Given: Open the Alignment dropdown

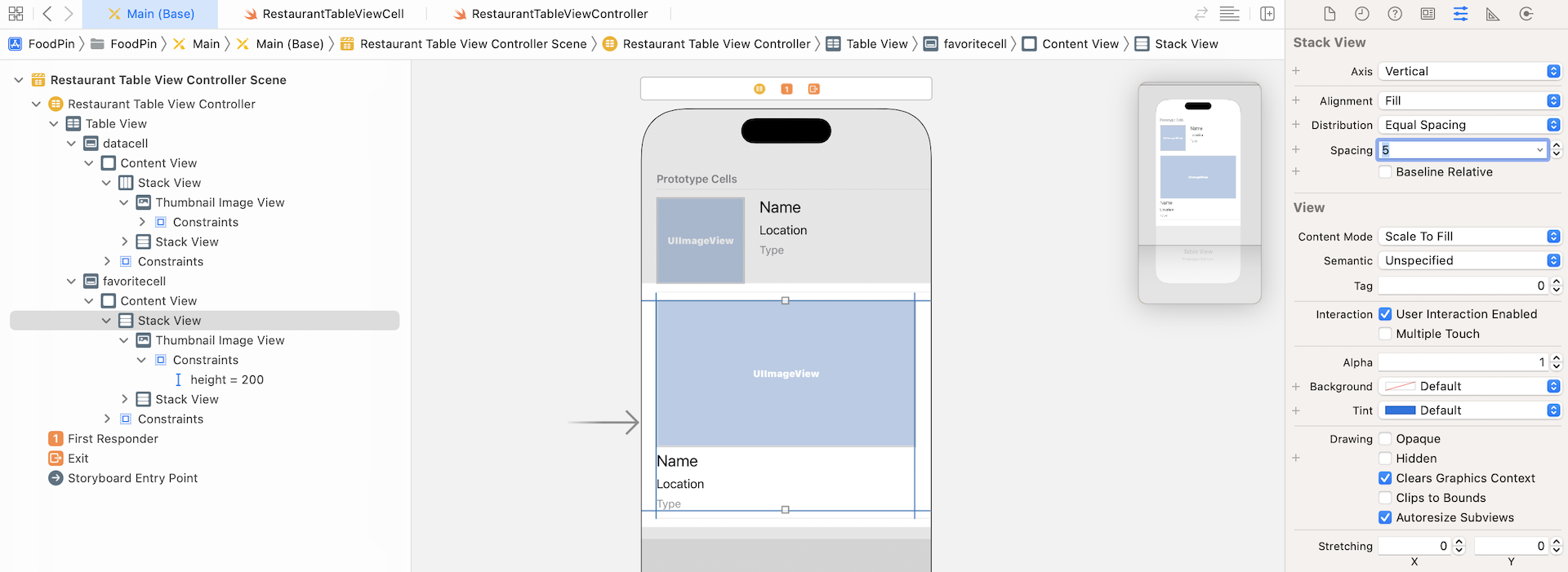Looking at the screenshot, I should (1469, 101).
